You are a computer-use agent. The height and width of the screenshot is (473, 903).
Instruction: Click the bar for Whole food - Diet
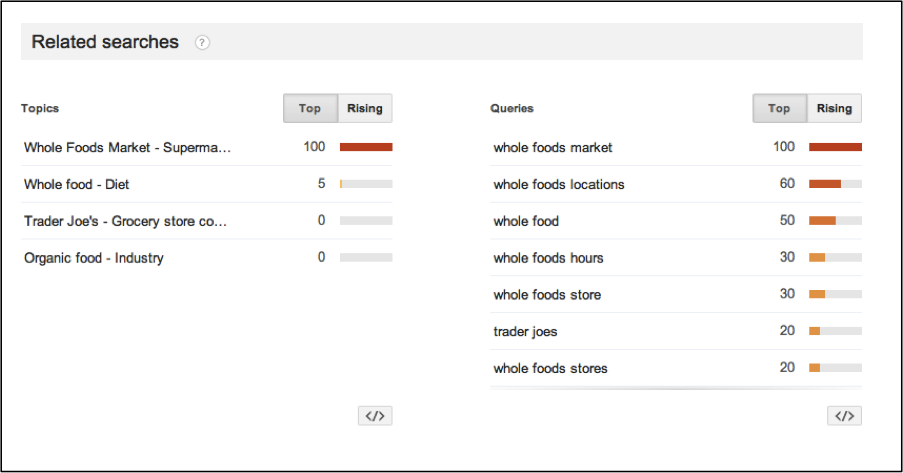pyautogui.click(x=366, y=184)
